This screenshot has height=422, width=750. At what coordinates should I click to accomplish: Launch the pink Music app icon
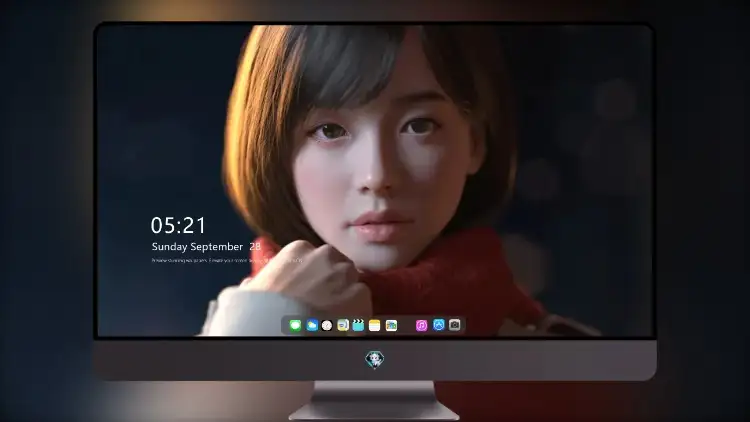[x=421, y=325]
